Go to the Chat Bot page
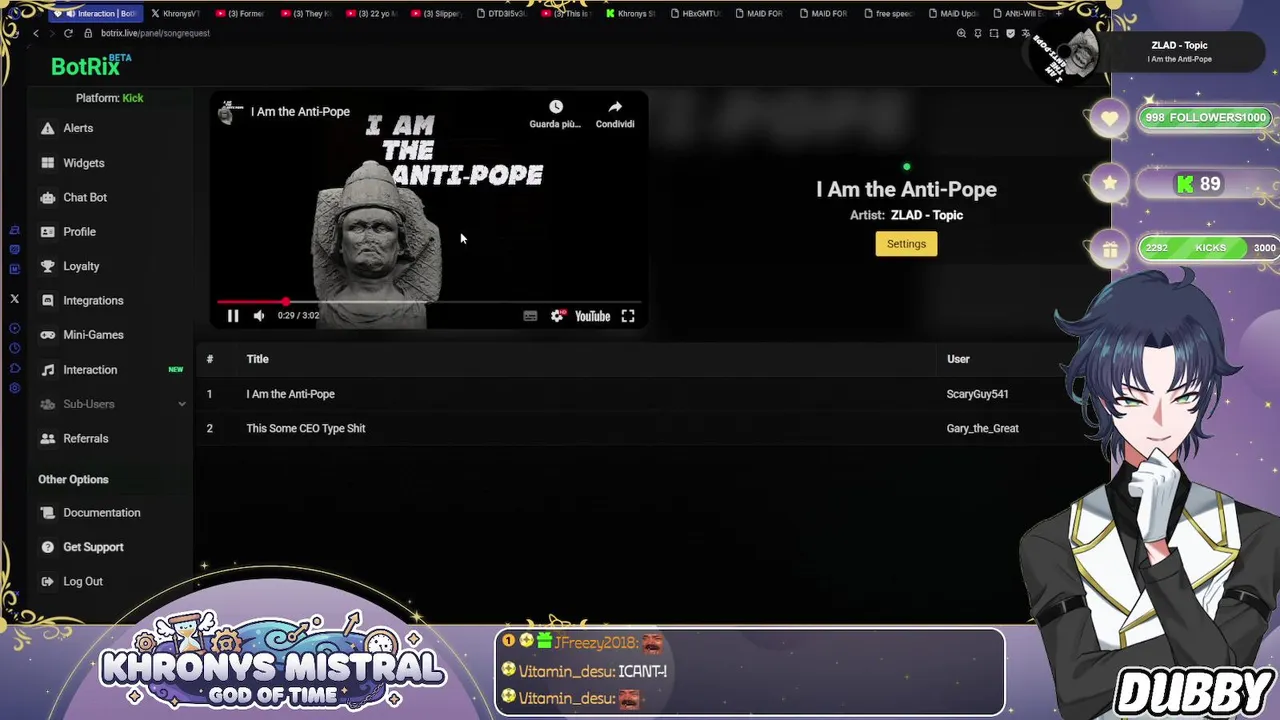Screen dimensions: 1280x720 [84, 197]
